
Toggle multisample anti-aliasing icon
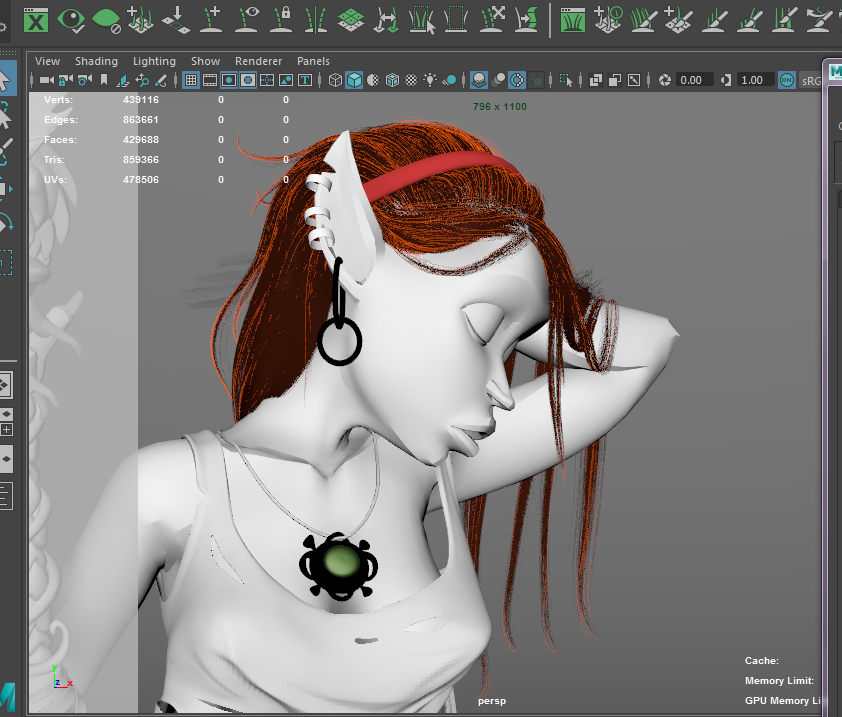point(517,81)
